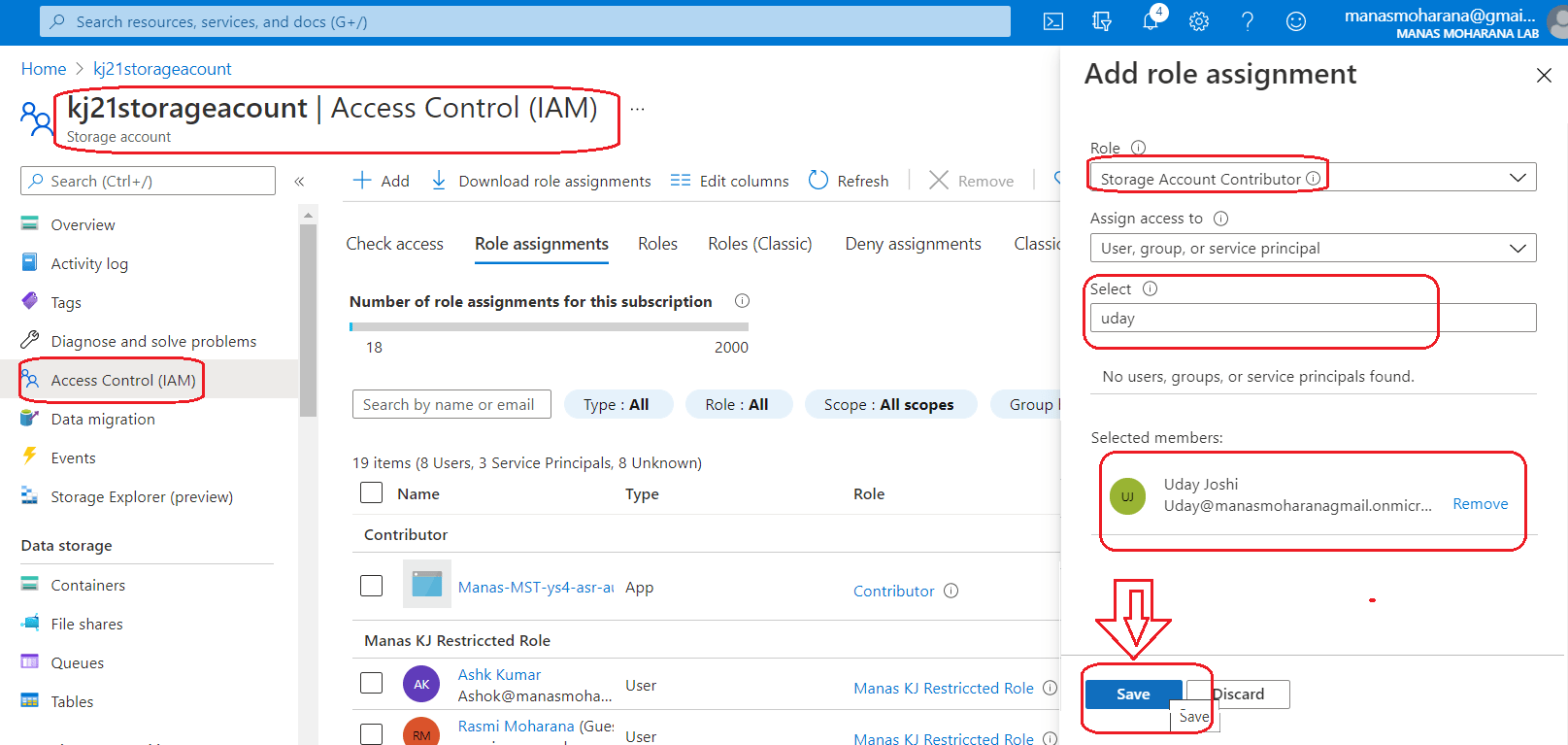Focus the sidebar Search (Ctrl+/) field
Screen dimensions: 1568x745
[x=148, y=181]
